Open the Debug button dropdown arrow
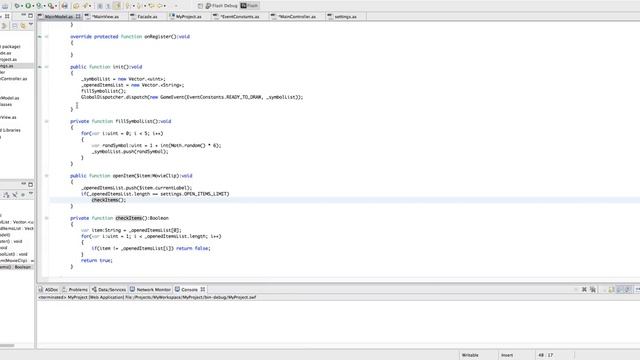This screenshot has height=360, width=640. click(x=22, y=6)
